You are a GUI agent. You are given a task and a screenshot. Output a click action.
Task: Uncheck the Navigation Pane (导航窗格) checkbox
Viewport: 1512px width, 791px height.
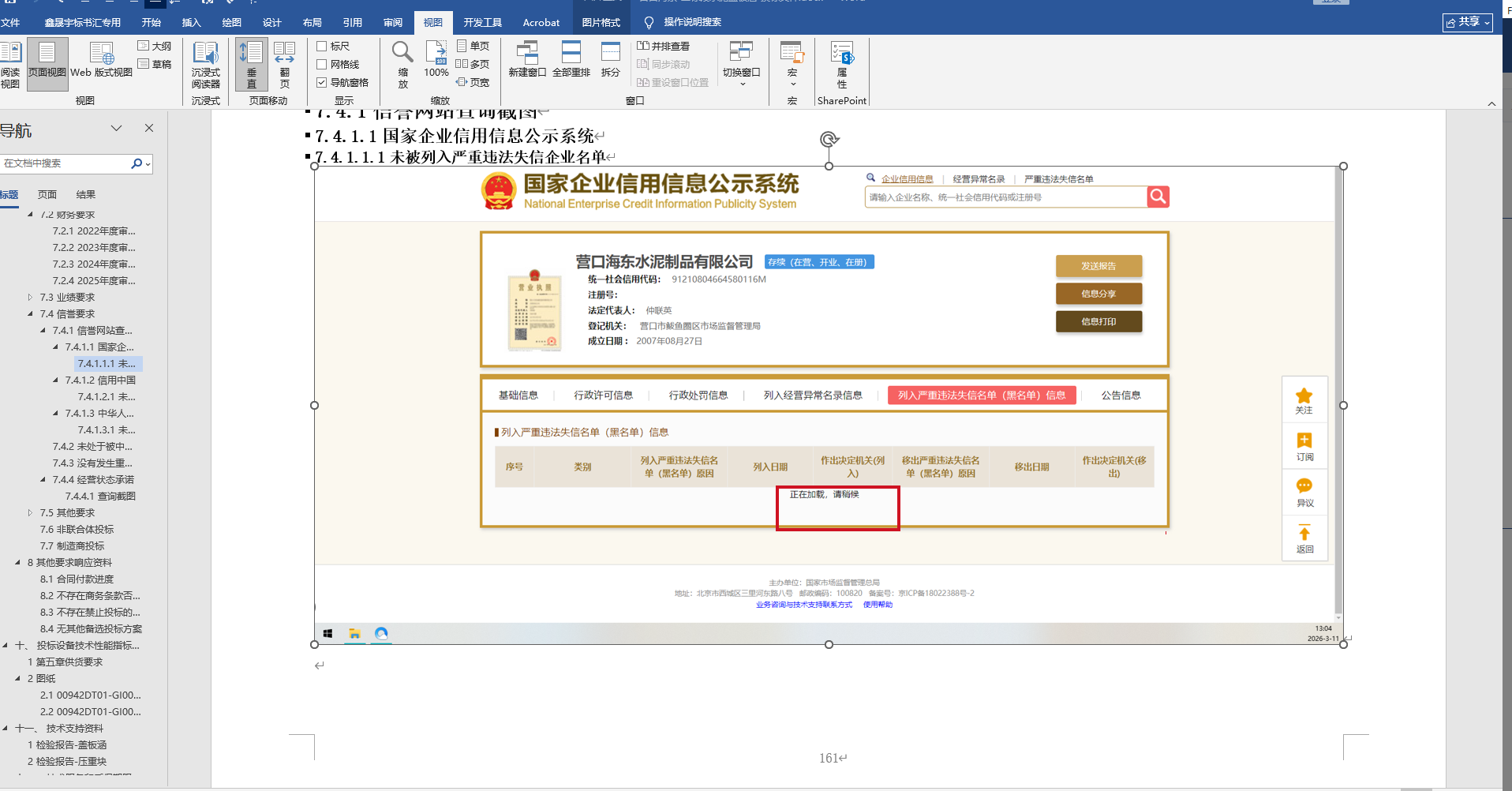point(322,83)
